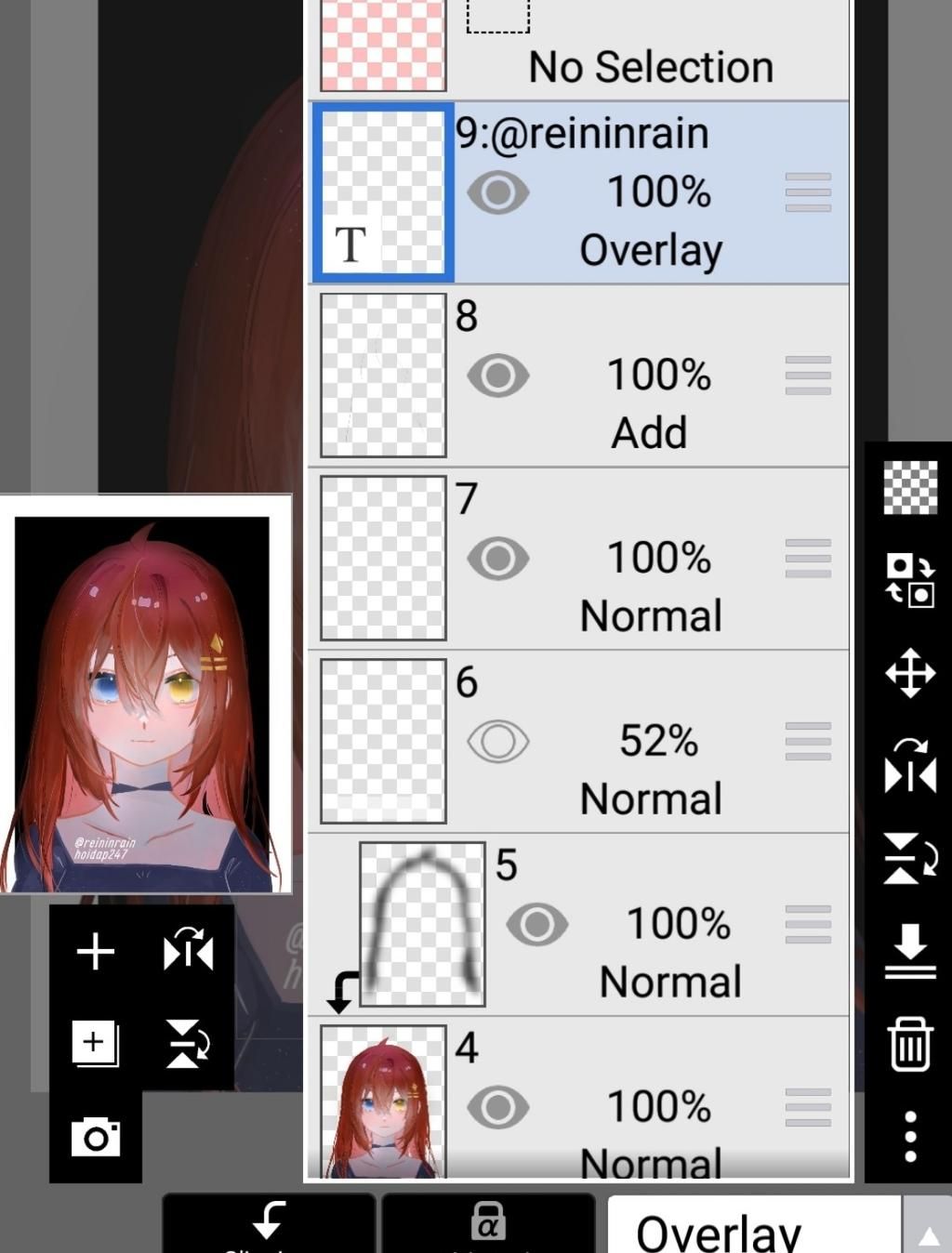Open the canvas preview thumbnail

[146, 693]
